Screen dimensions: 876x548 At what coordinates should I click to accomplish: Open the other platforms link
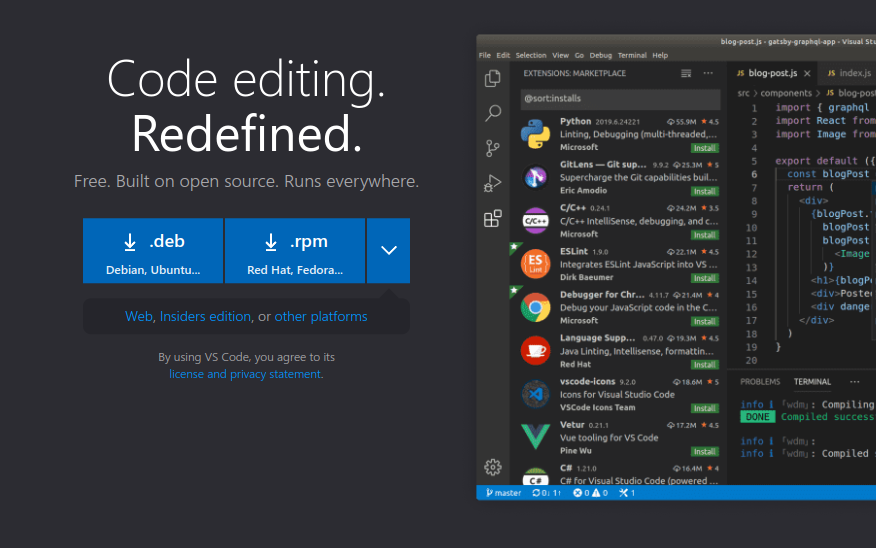tap(321, 316)
